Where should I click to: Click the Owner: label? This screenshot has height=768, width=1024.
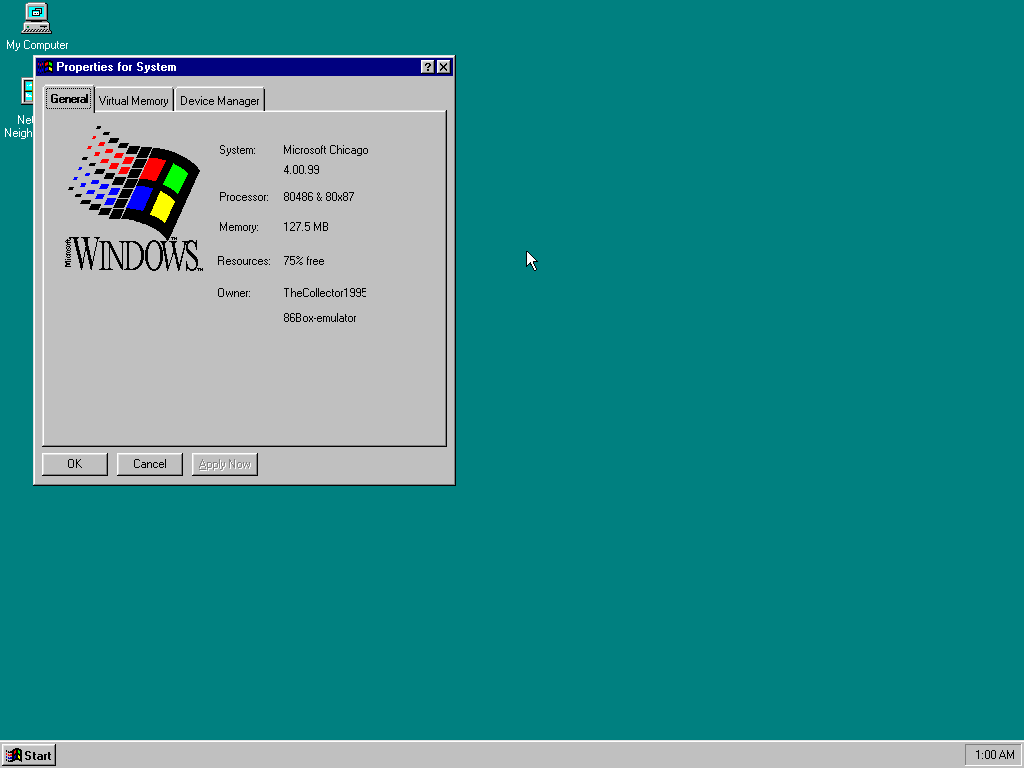234,293
